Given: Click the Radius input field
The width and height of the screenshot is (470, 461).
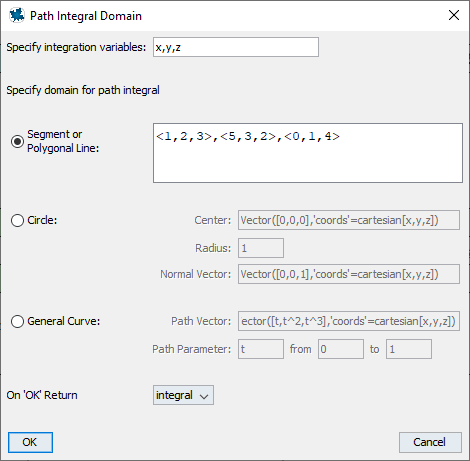Looking at the screenshot, I should pos(261,248).
